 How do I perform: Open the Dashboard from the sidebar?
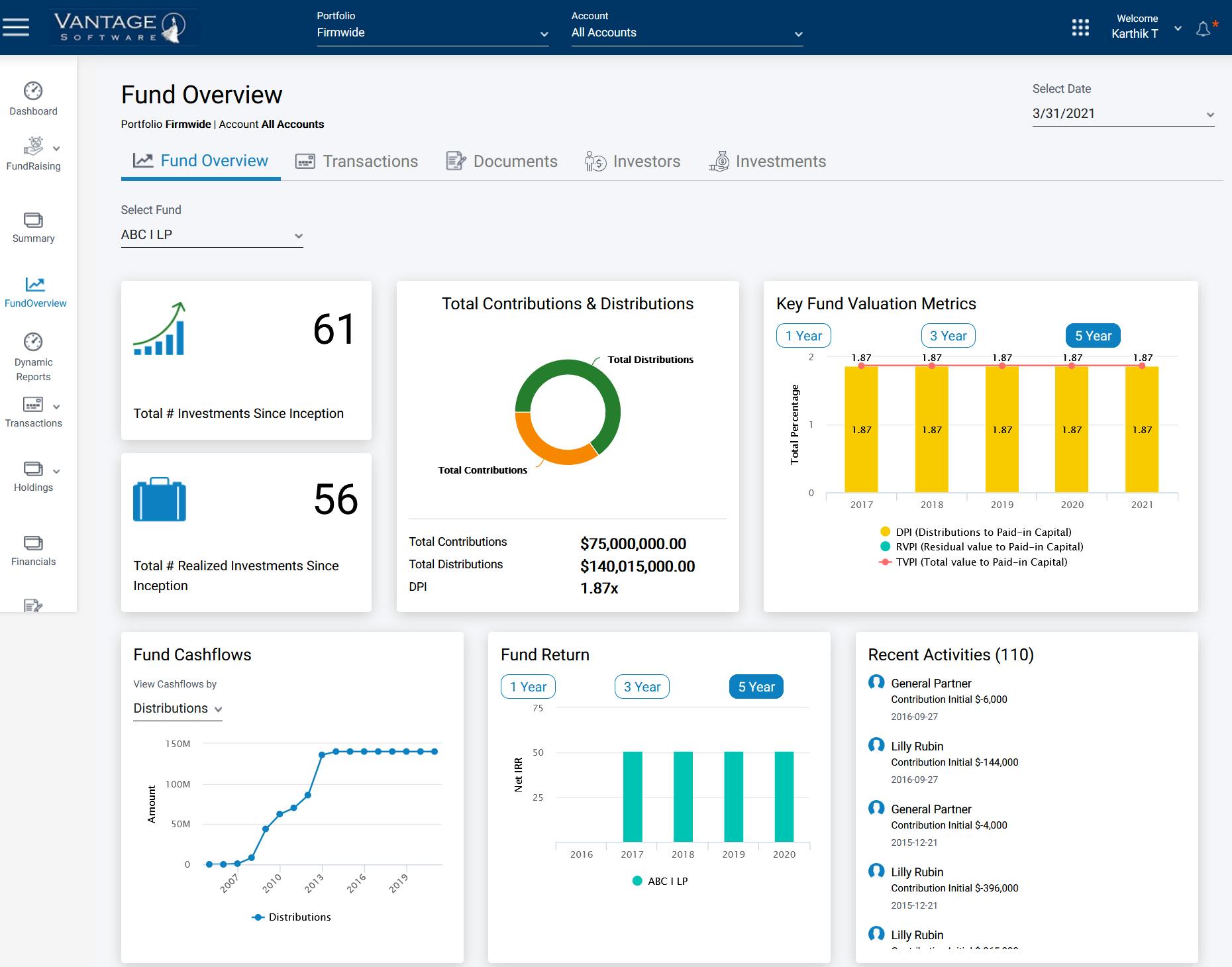point(33,99)
